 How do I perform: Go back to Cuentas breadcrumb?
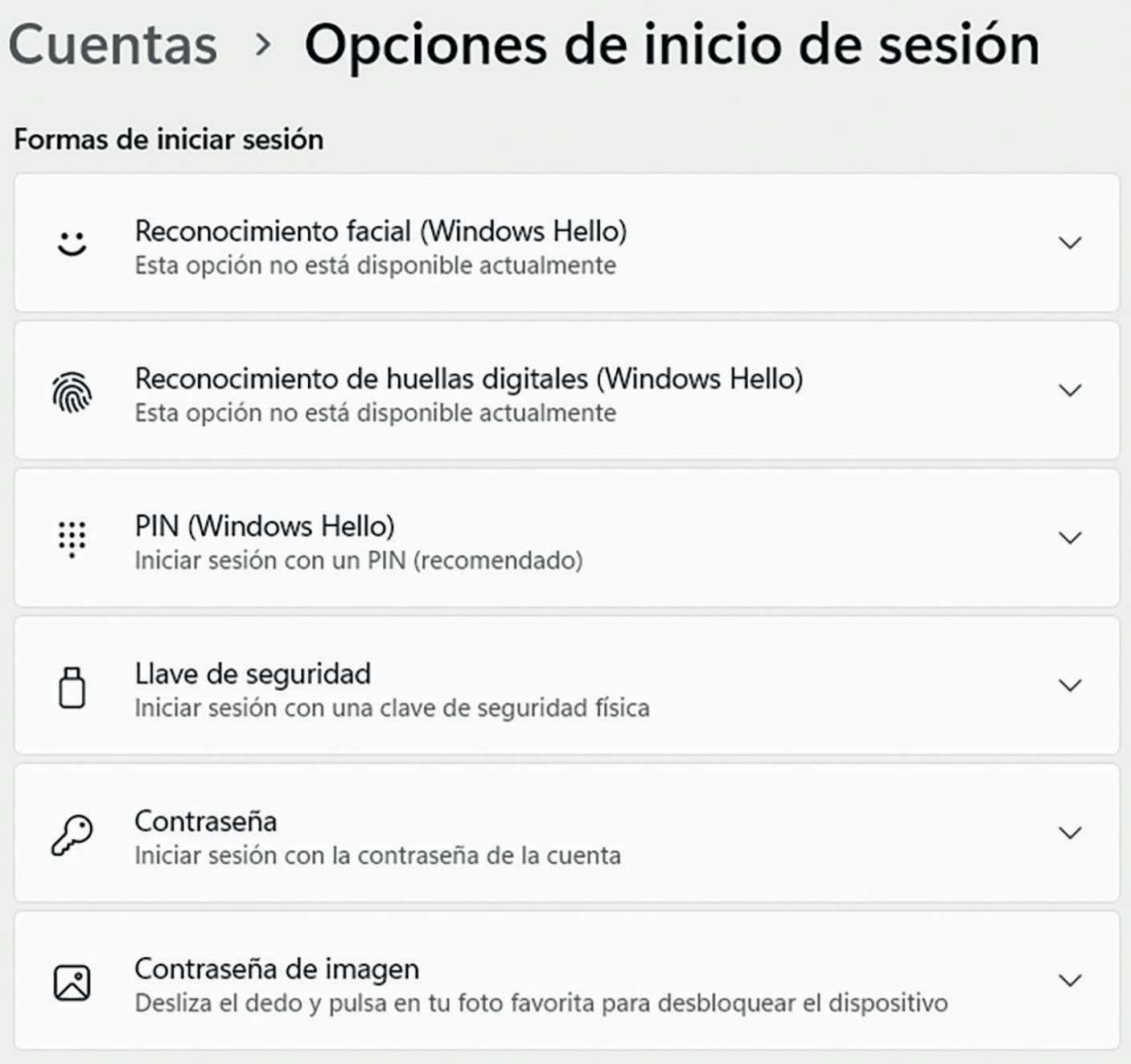(113, 45)
